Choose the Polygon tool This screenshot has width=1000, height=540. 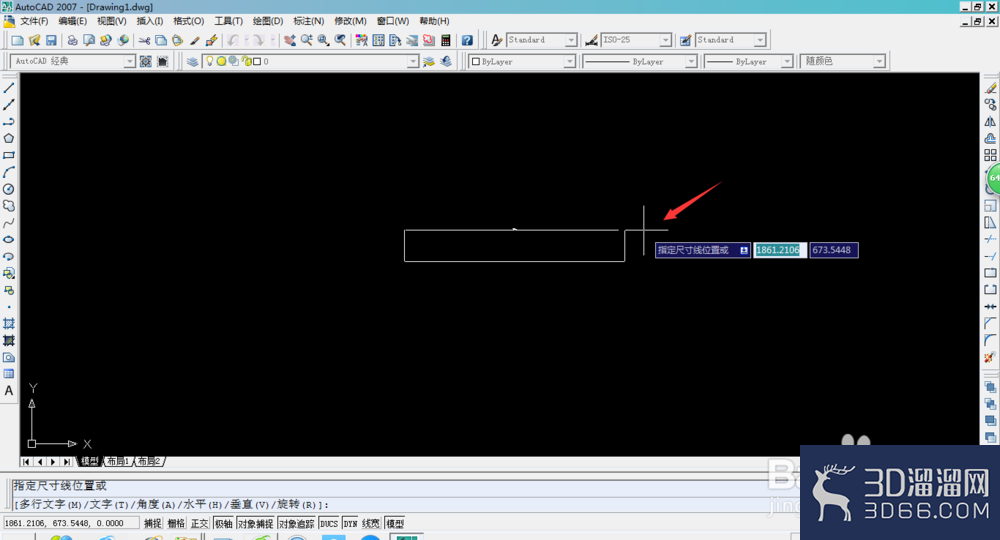click(9, 138)
